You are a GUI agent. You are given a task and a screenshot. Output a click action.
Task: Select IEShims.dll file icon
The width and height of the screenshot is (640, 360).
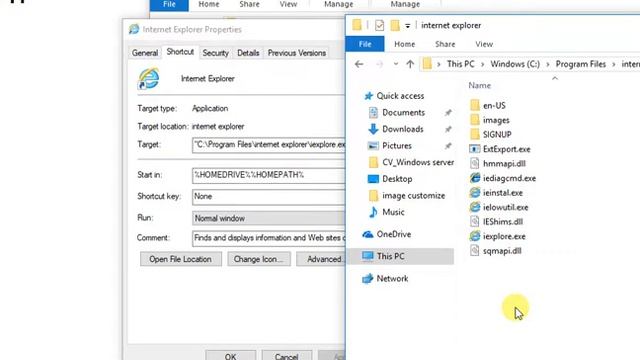(x=475, y=222)
